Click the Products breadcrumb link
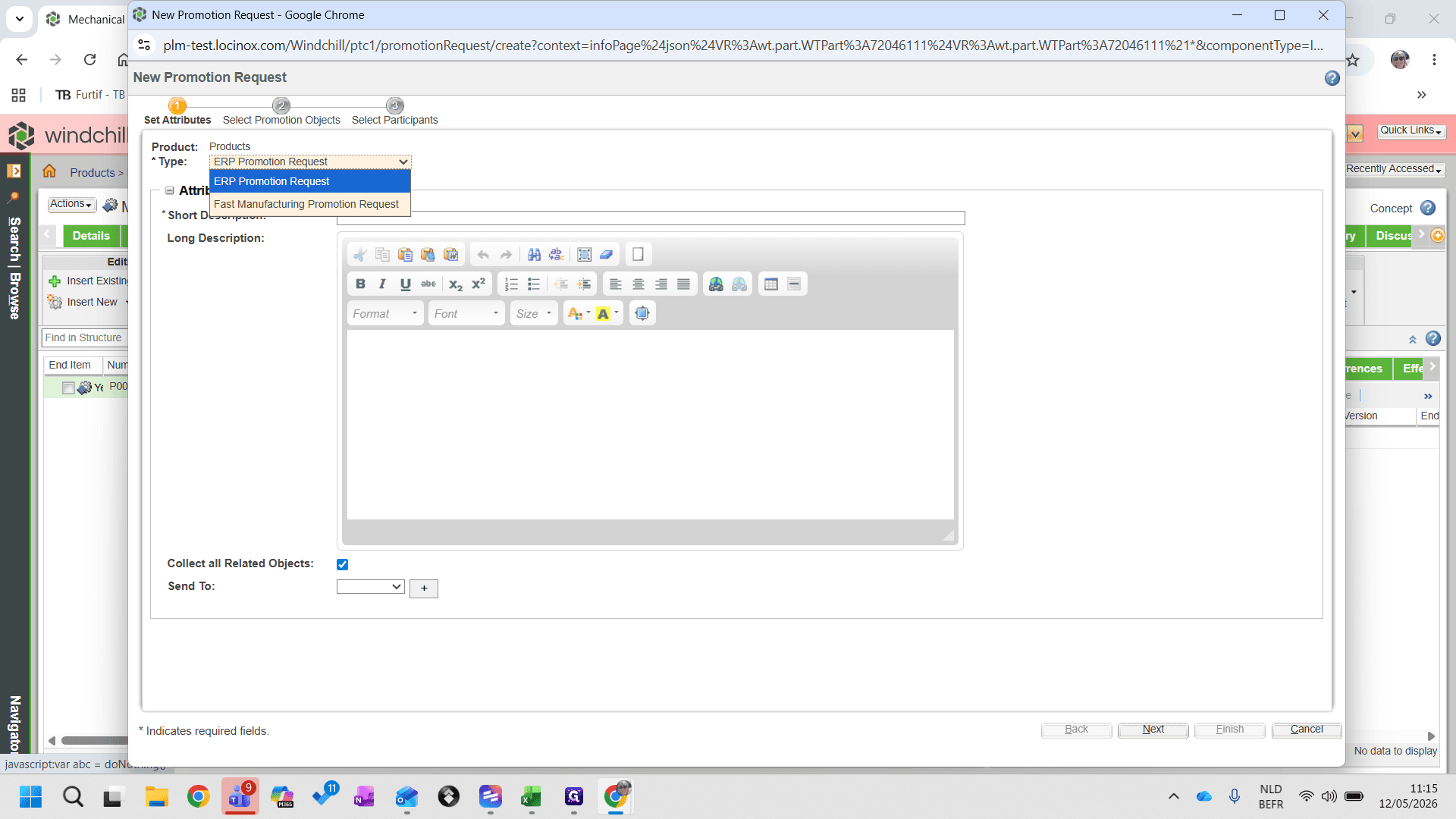 point(93,173)
